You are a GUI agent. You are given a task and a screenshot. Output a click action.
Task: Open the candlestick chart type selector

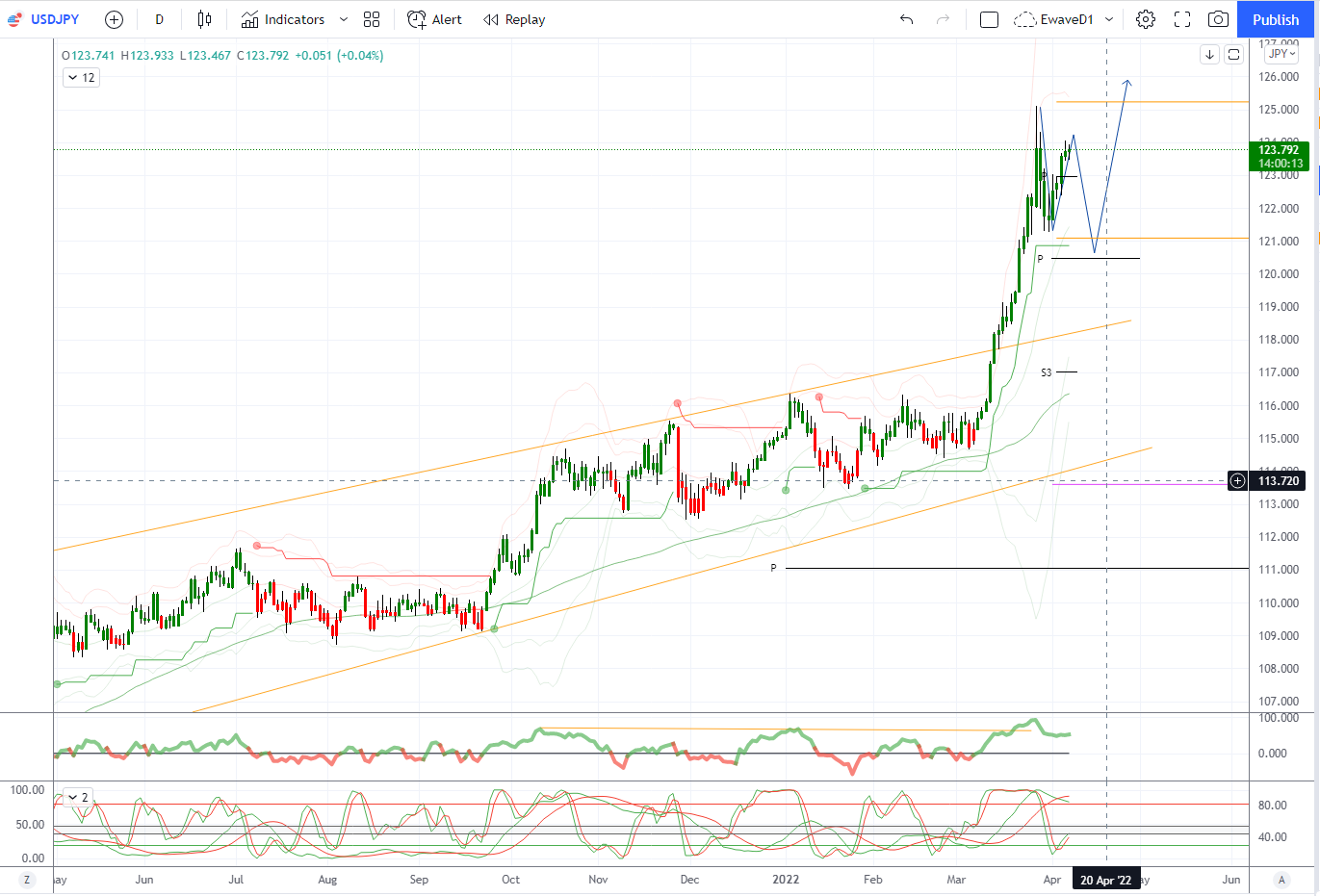tap(204, 19)
